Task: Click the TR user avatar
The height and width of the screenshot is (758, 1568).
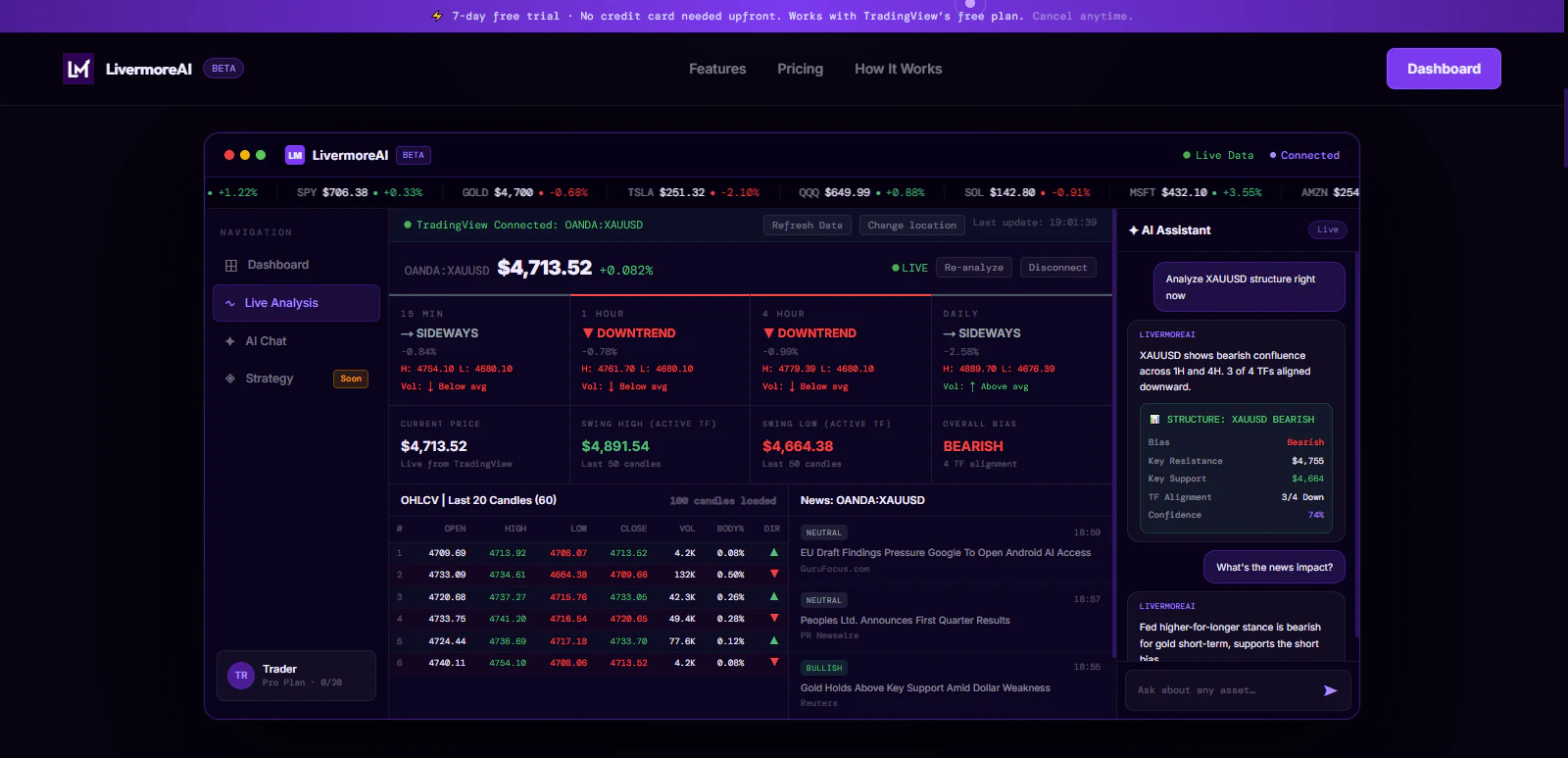Action: point(241,676)
